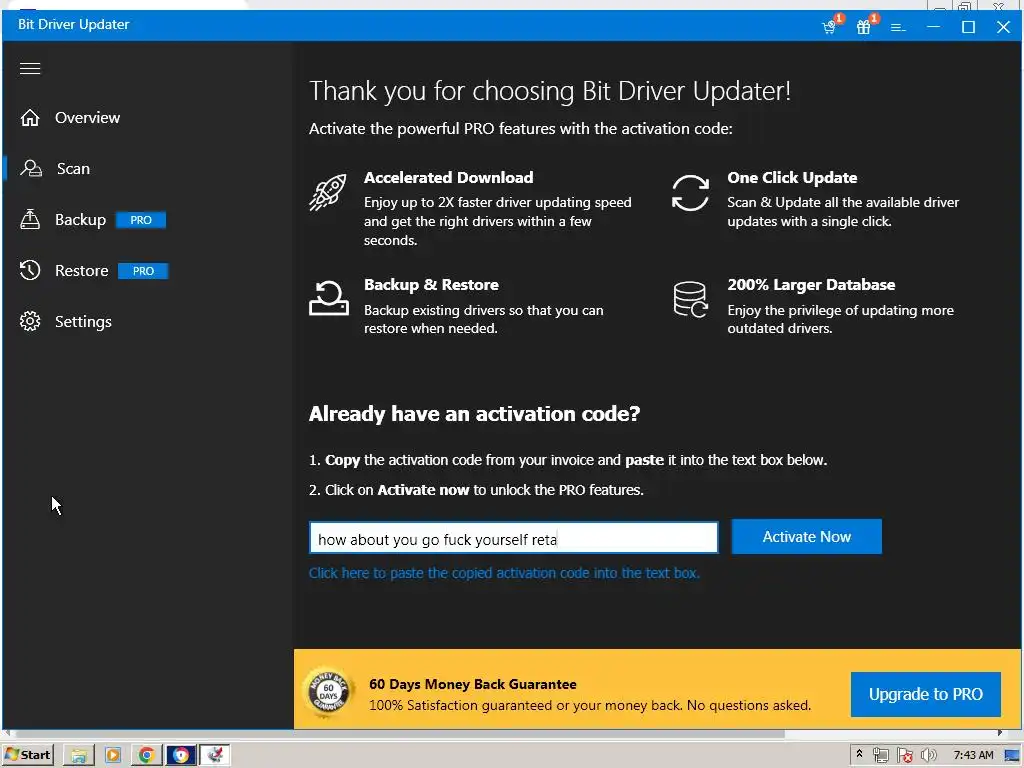Viewport: 1024px width, 768px height.
Task: Click the 'Already have an activation code?' heading
Action: click(x=474, y=414)
